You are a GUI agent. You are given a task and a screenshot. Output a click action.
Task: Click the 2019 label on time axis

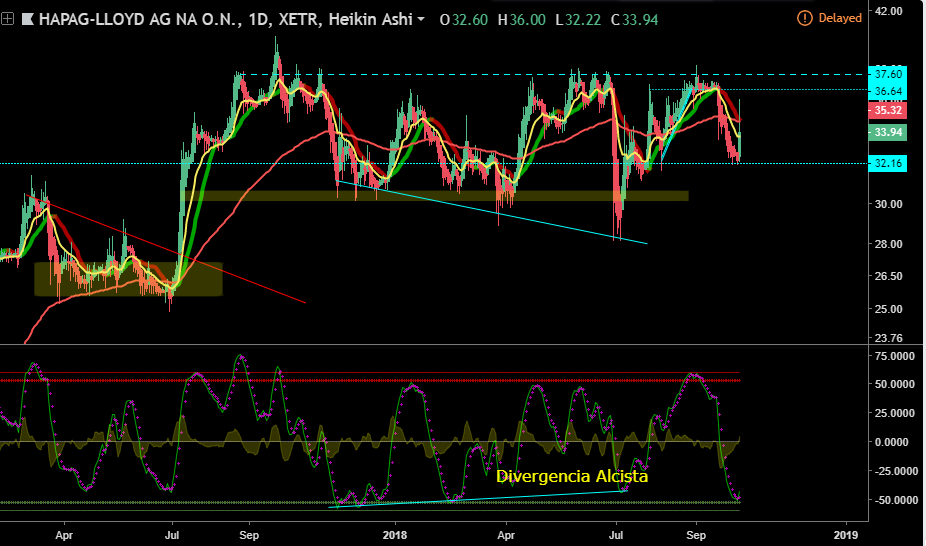pos(846,535)
